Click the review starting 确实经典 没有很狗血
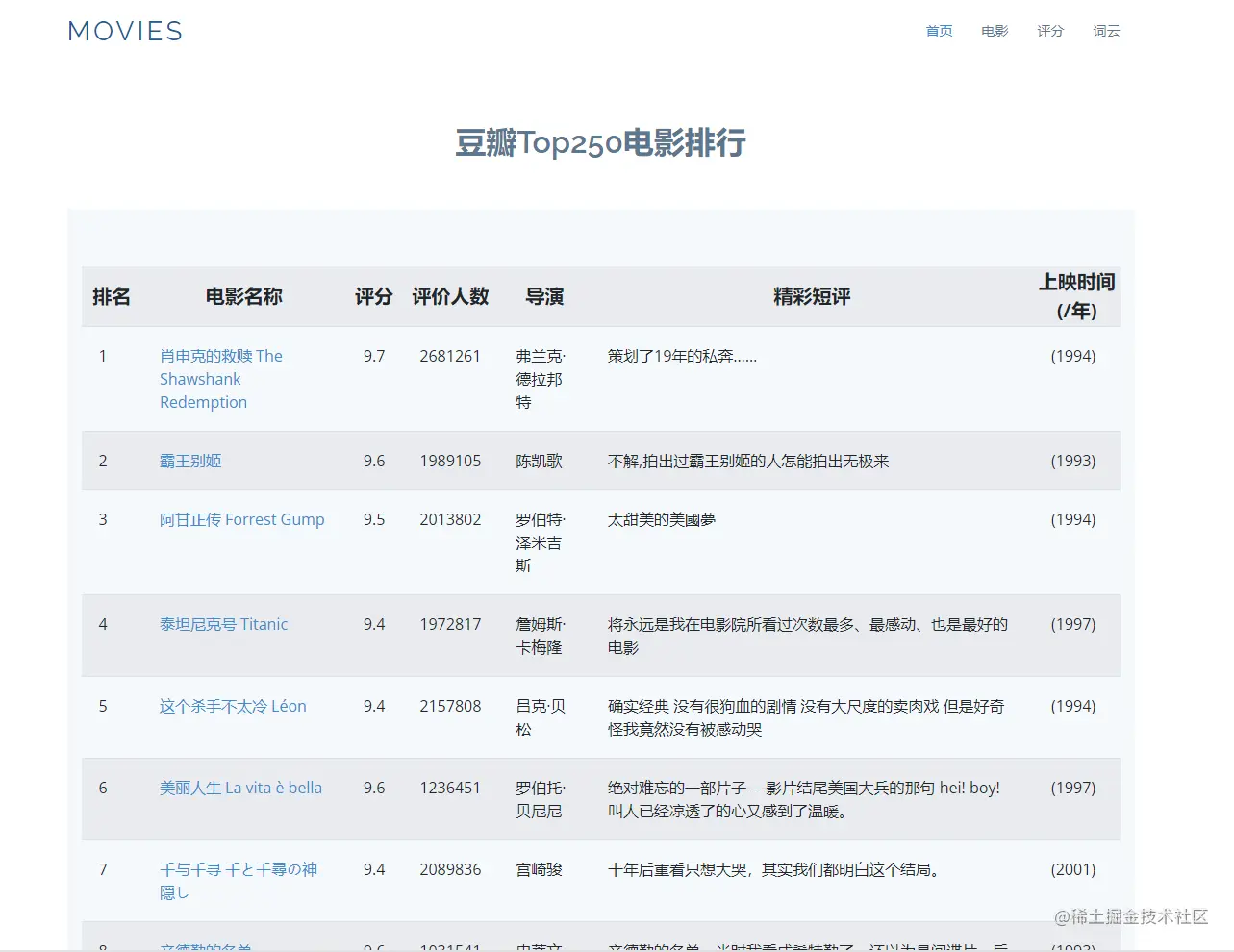The width and height of the screenshot is (1234, 952). 806,717
